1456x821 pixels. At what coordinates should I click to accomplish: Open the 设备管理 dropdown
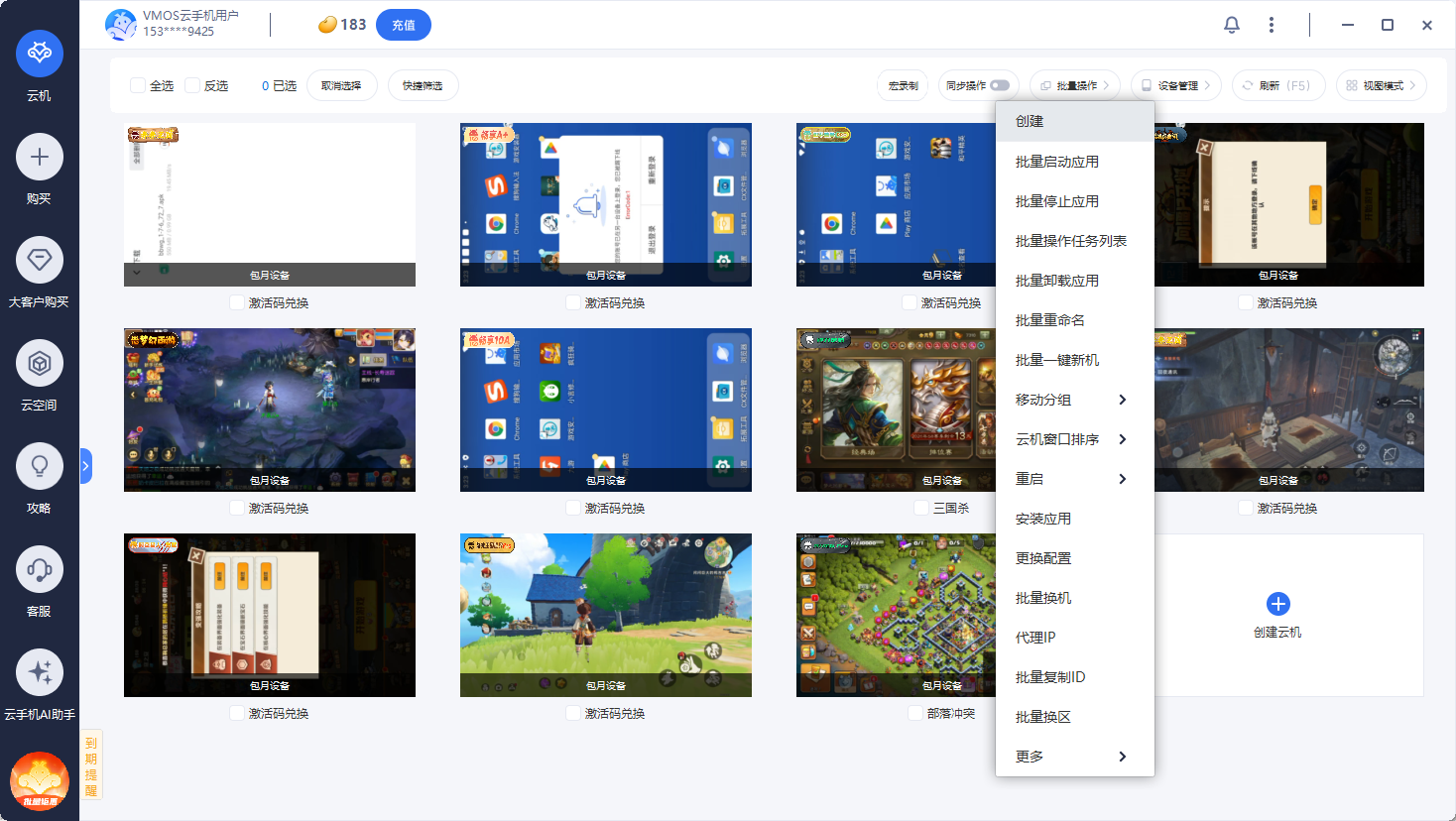1175,86
